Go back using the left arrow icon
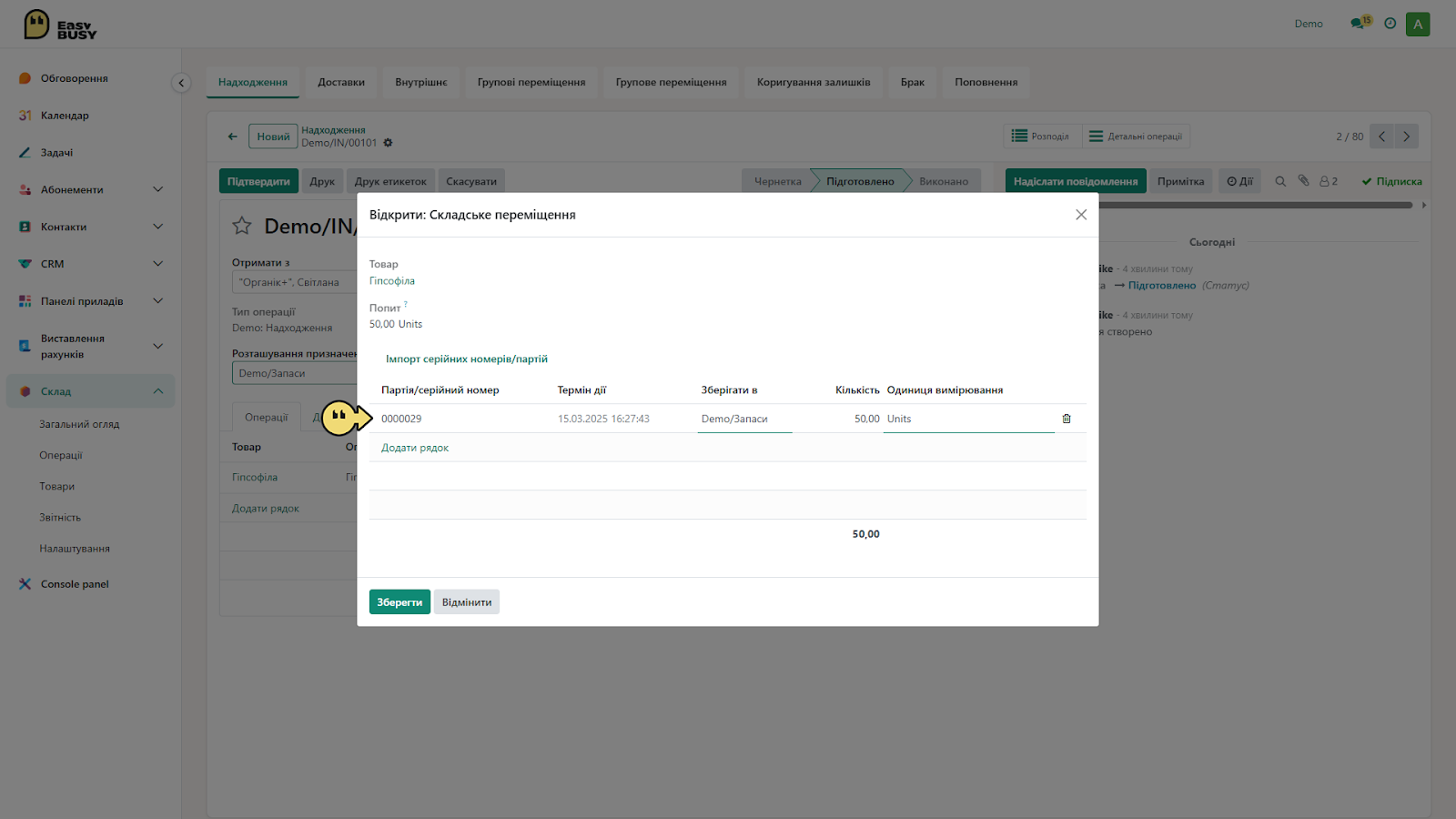 tap(232, 136)
